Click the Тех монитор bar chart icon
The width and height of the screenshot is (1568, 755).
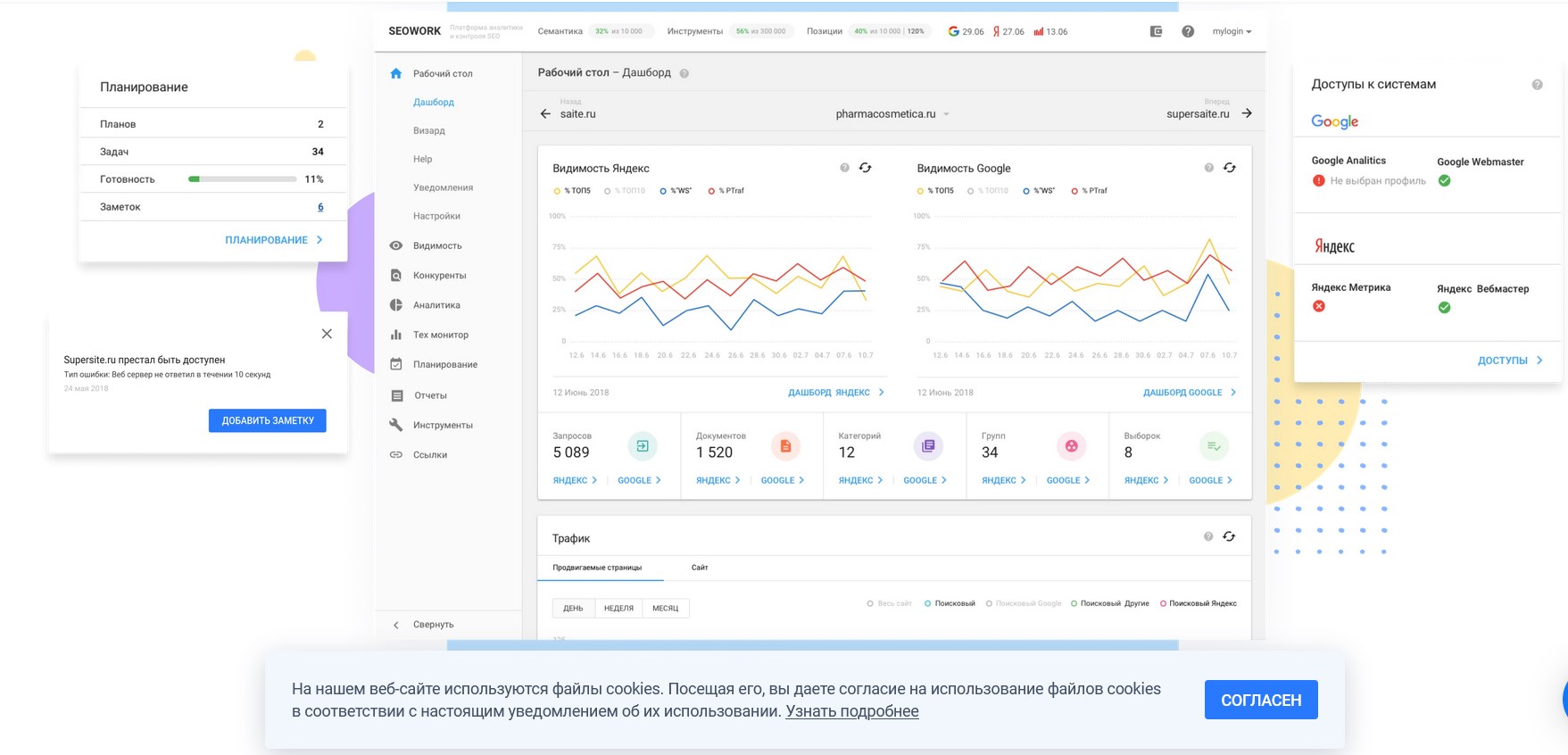pos(396,335)
